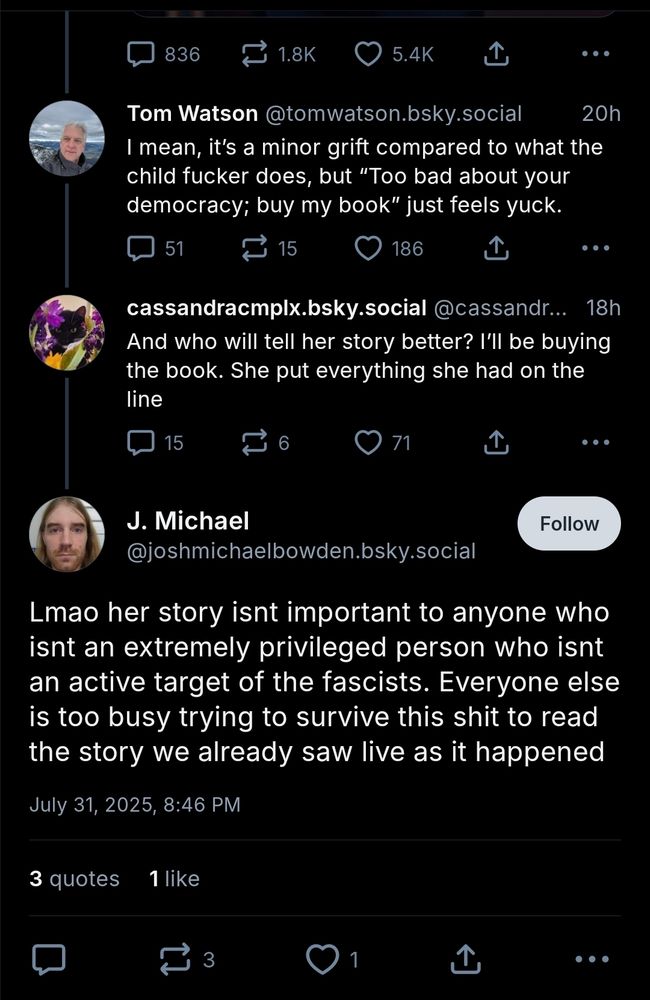The image size is (650, 1000).
Task: Open Tom Watson's profile picture
Action: point(66,138)
